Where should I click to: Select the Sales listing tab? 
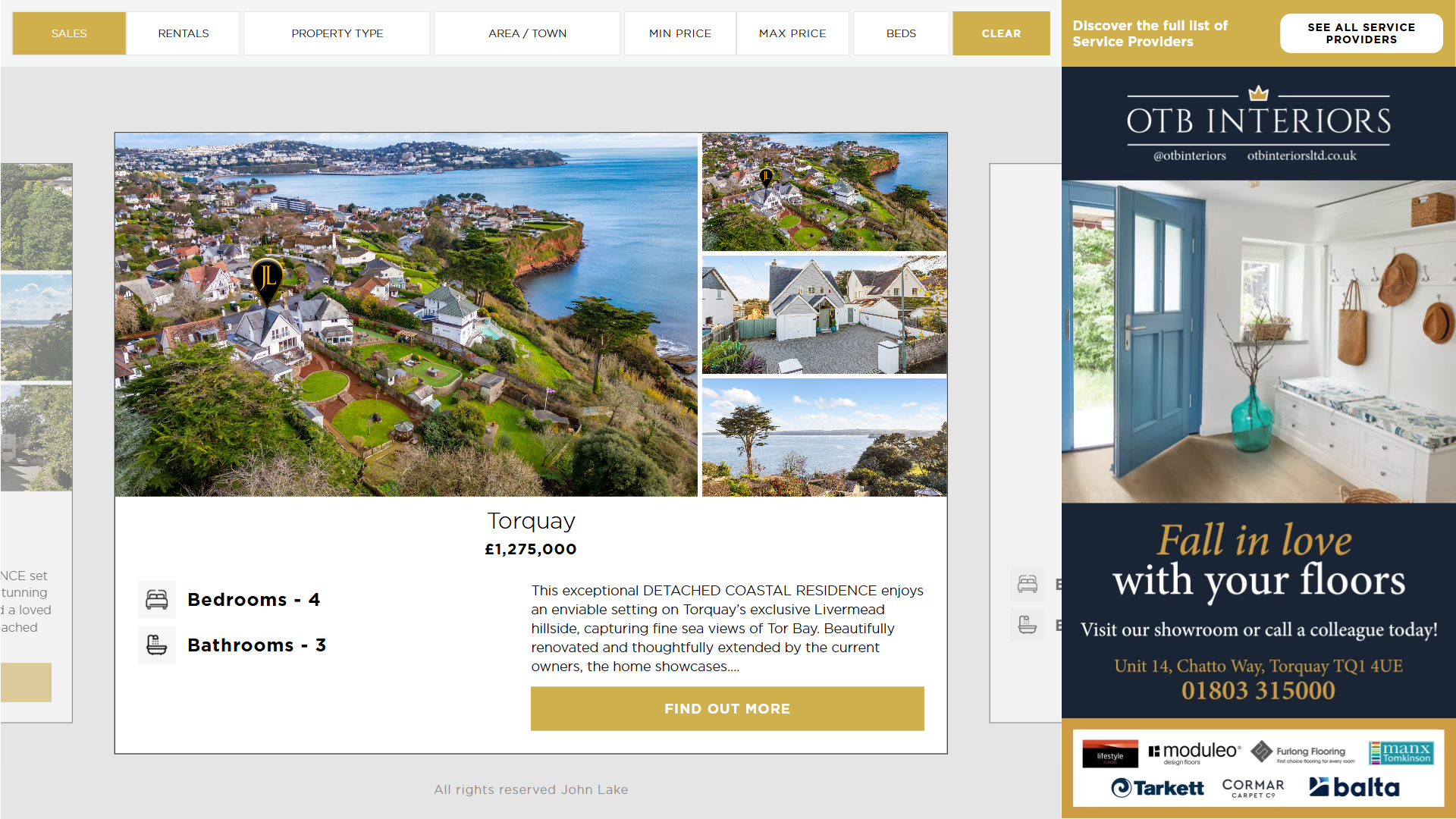click(69, 33)
